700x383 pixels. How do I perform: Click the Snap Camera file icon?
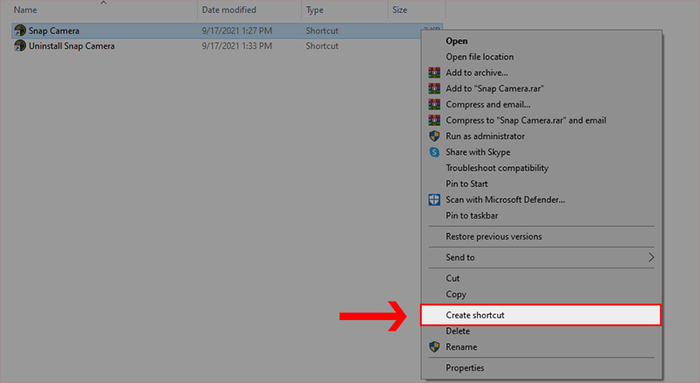tap(20, 30)
